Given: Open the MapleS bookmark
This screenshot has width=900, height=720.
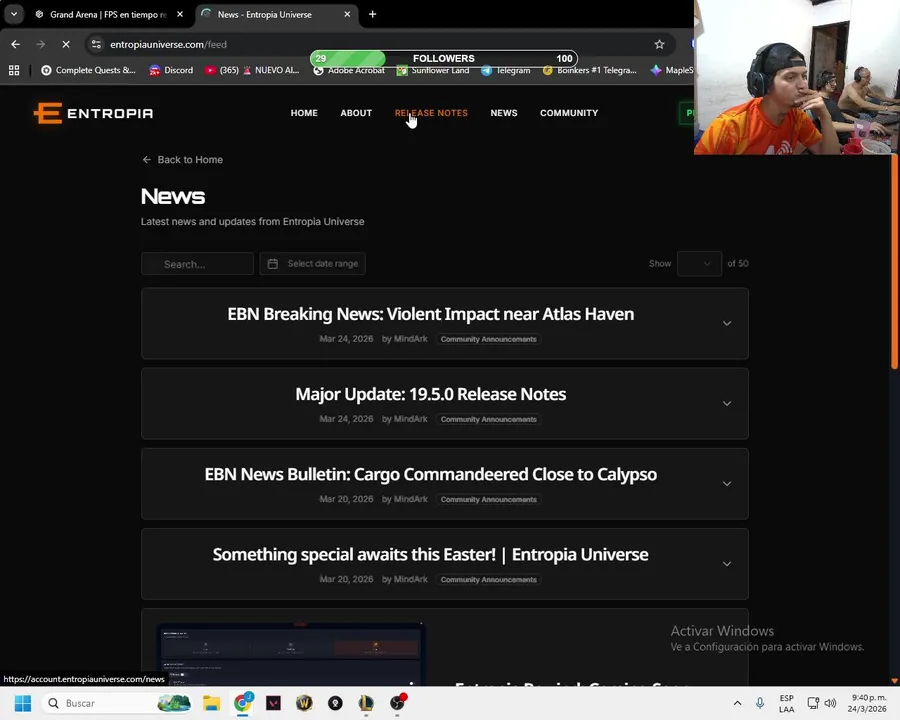Looking at the screenshot, I should tap(672, 71).
